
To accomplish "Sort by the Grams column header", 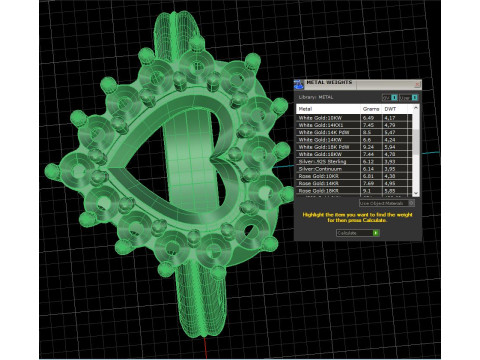I will 371,109.
